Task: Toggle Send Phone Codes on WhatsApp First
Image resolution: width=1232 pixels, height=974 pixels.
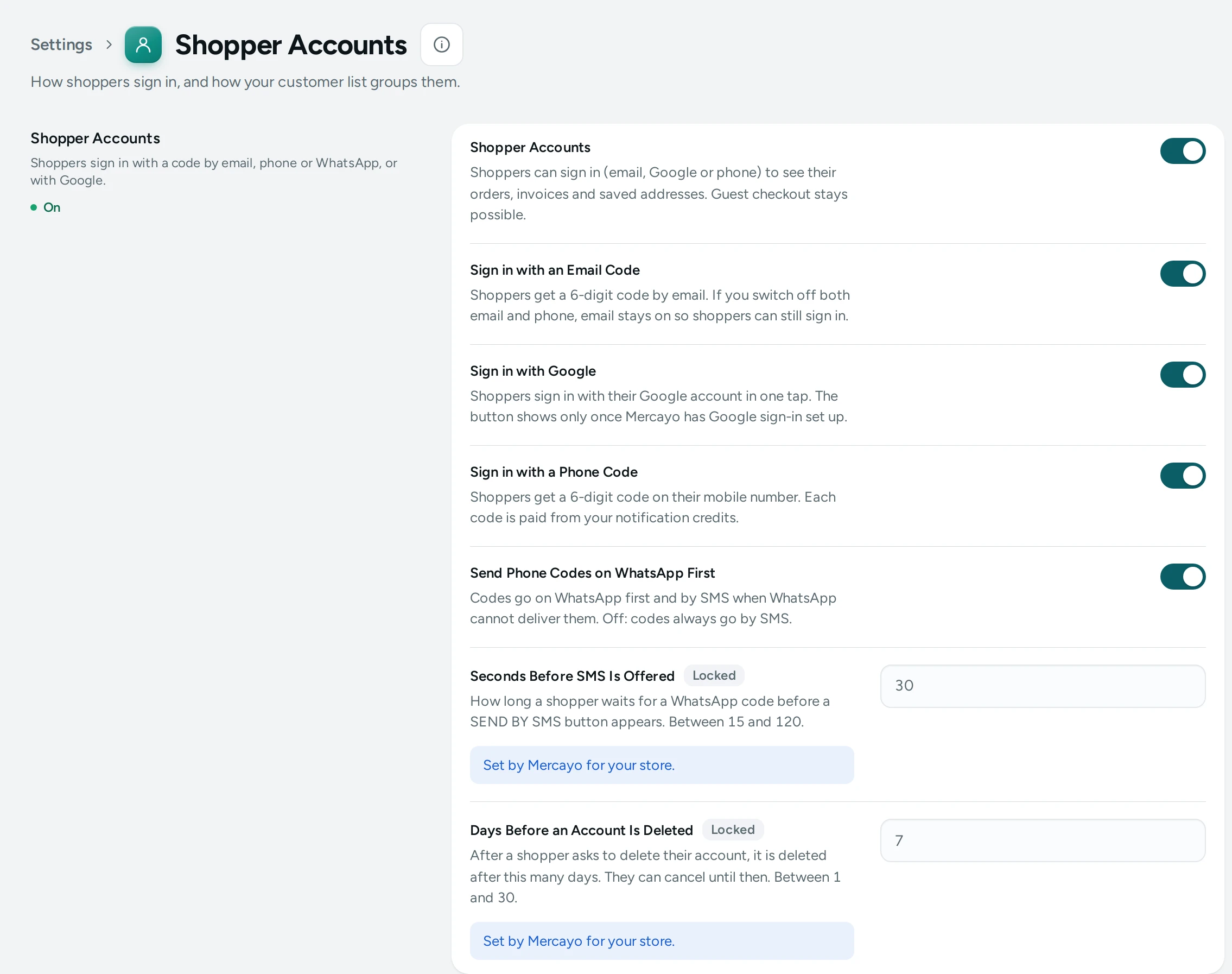Action: pos(1183,577)
